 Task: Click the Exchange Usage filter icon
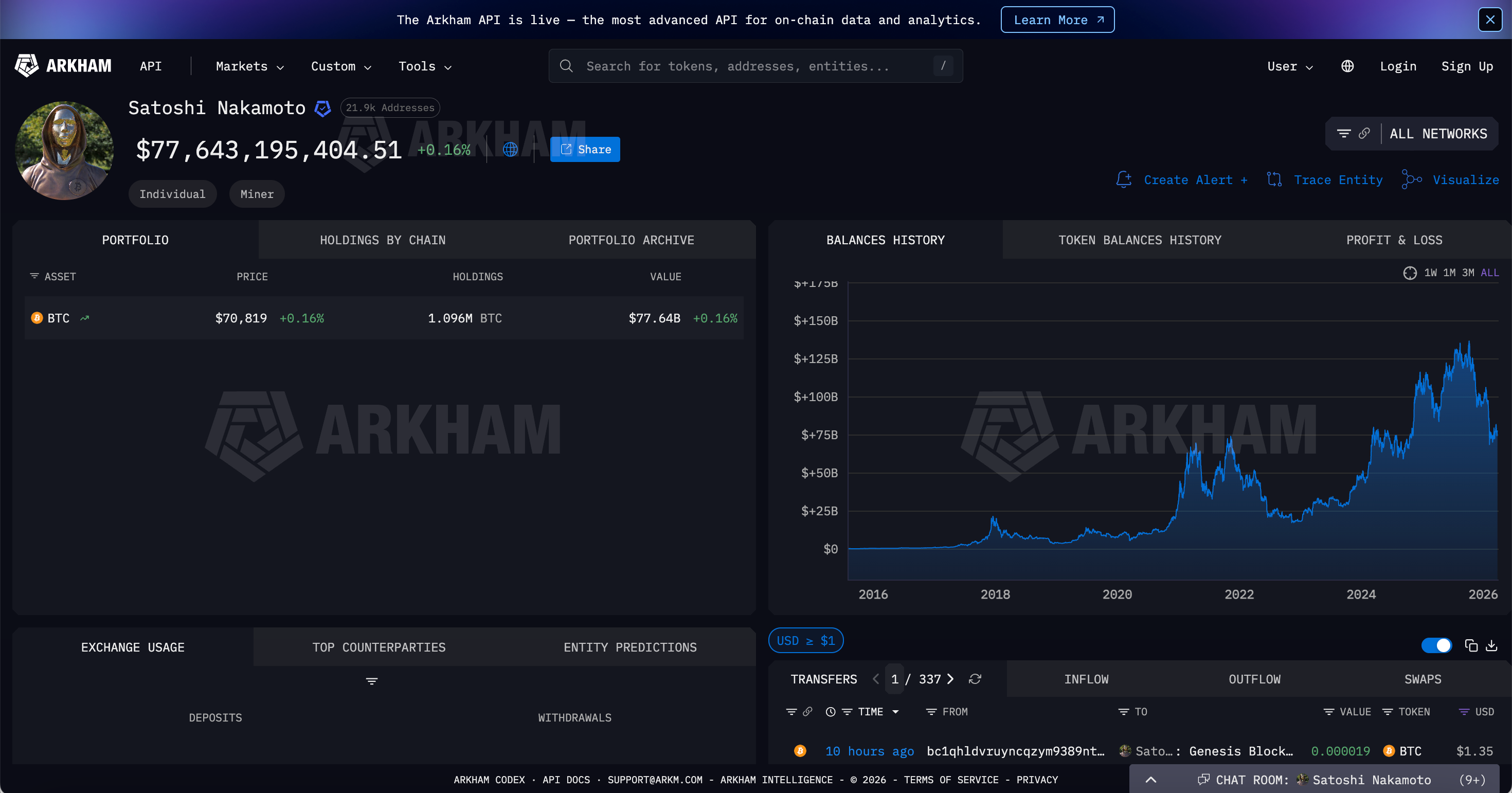click(371, 681)
